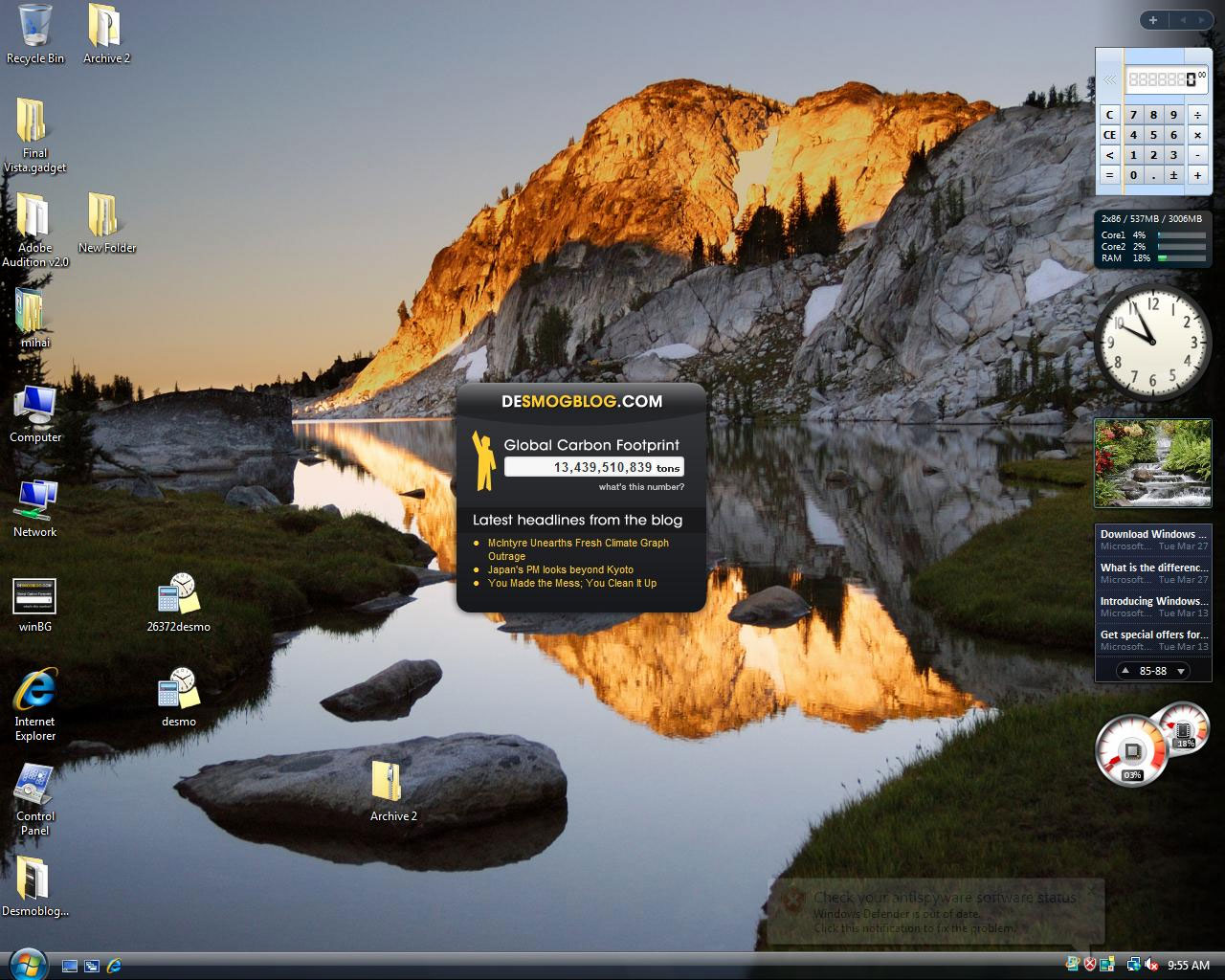The image size is (1225, 980).
Task: Go to next sidebar gadgets page
Action: pos(1202,20)
